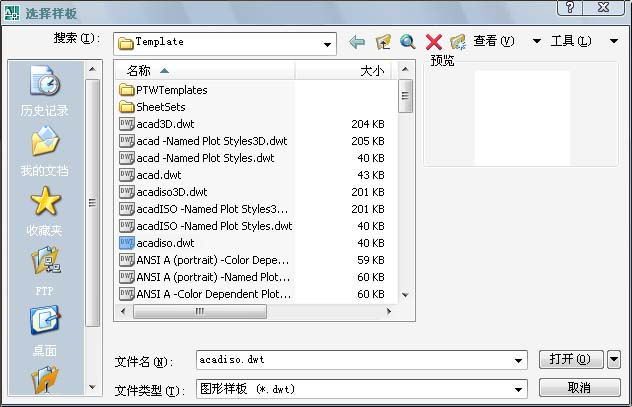
Task: Expand the file type (*.dwt) dropdown
Action: [518, 389]
